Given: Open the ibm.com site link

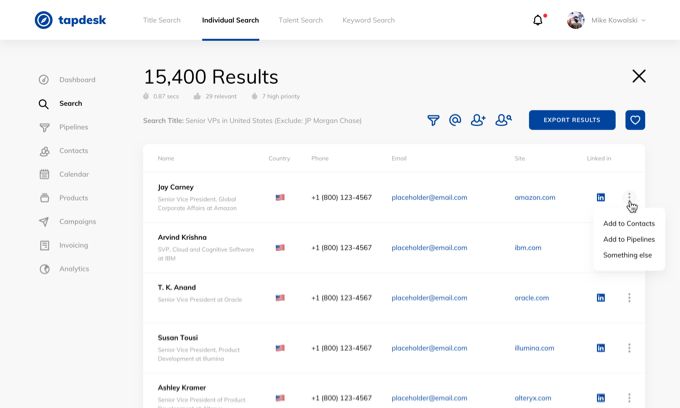Looking at the screenshot, I should click(528, 248).
